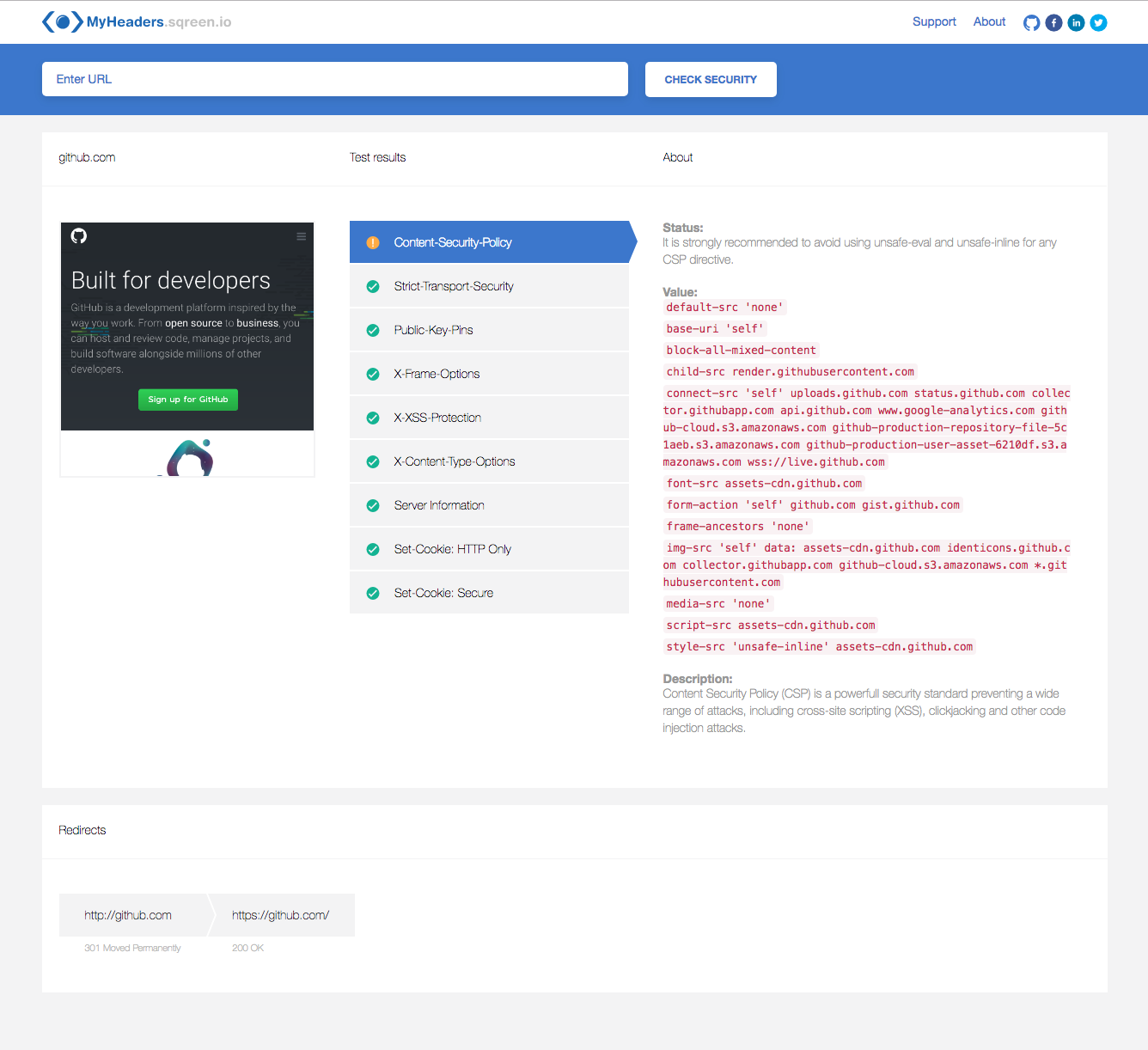Click the frame-ancestors 'none' directive

737,527
